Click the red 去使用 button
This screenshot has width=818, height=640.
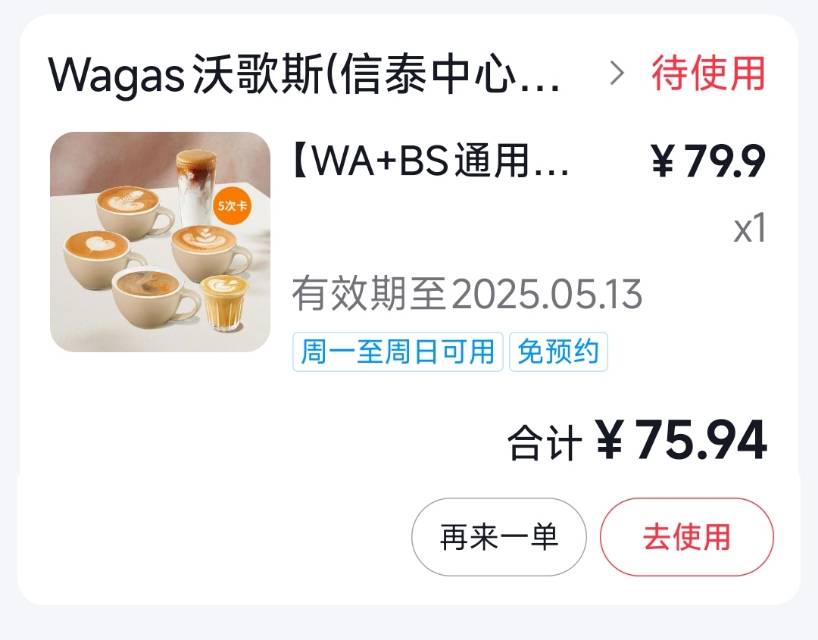(687, 537)
